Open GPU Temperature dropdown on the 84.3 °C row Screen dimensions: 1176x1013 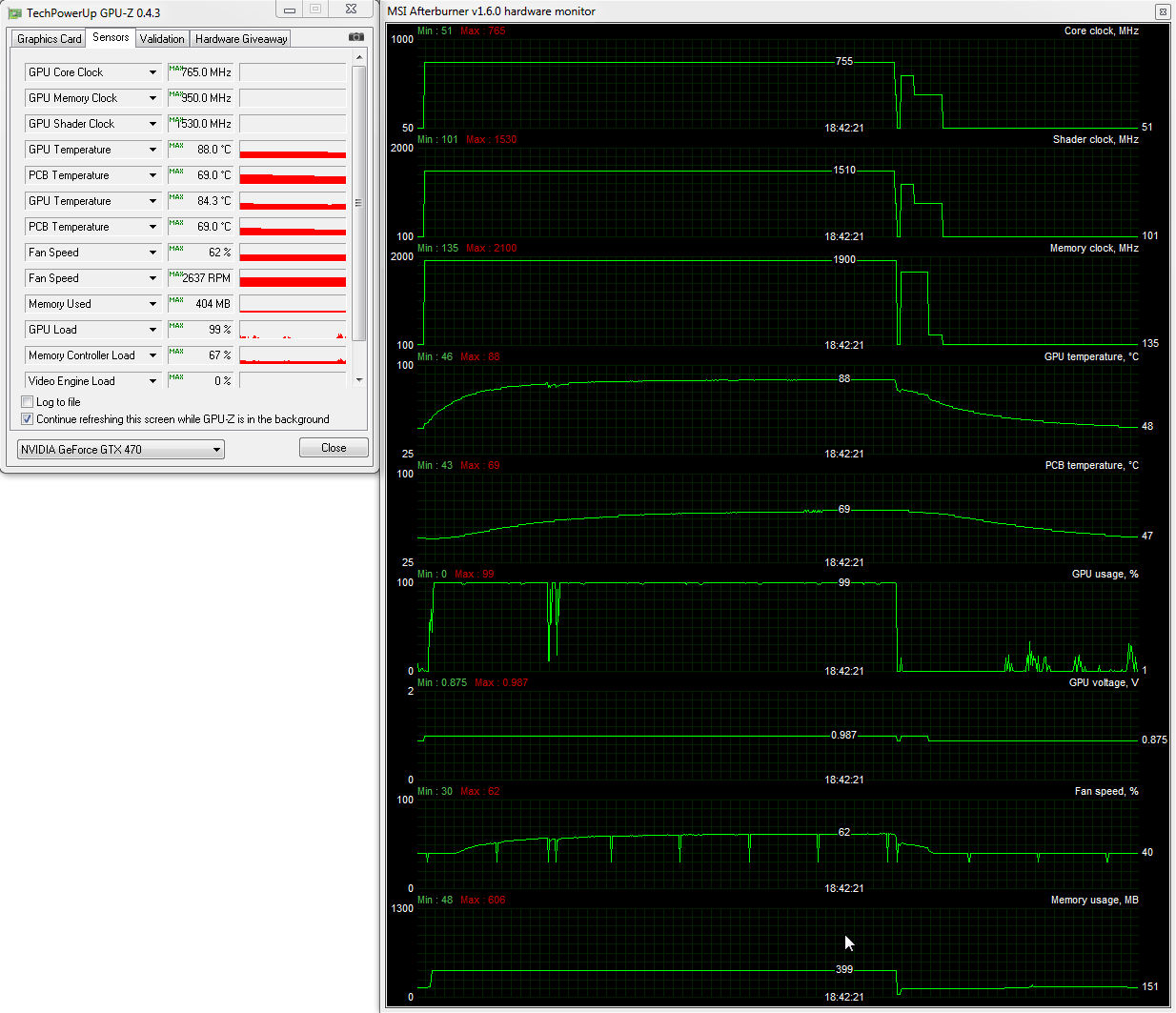[x=152, y=201]
